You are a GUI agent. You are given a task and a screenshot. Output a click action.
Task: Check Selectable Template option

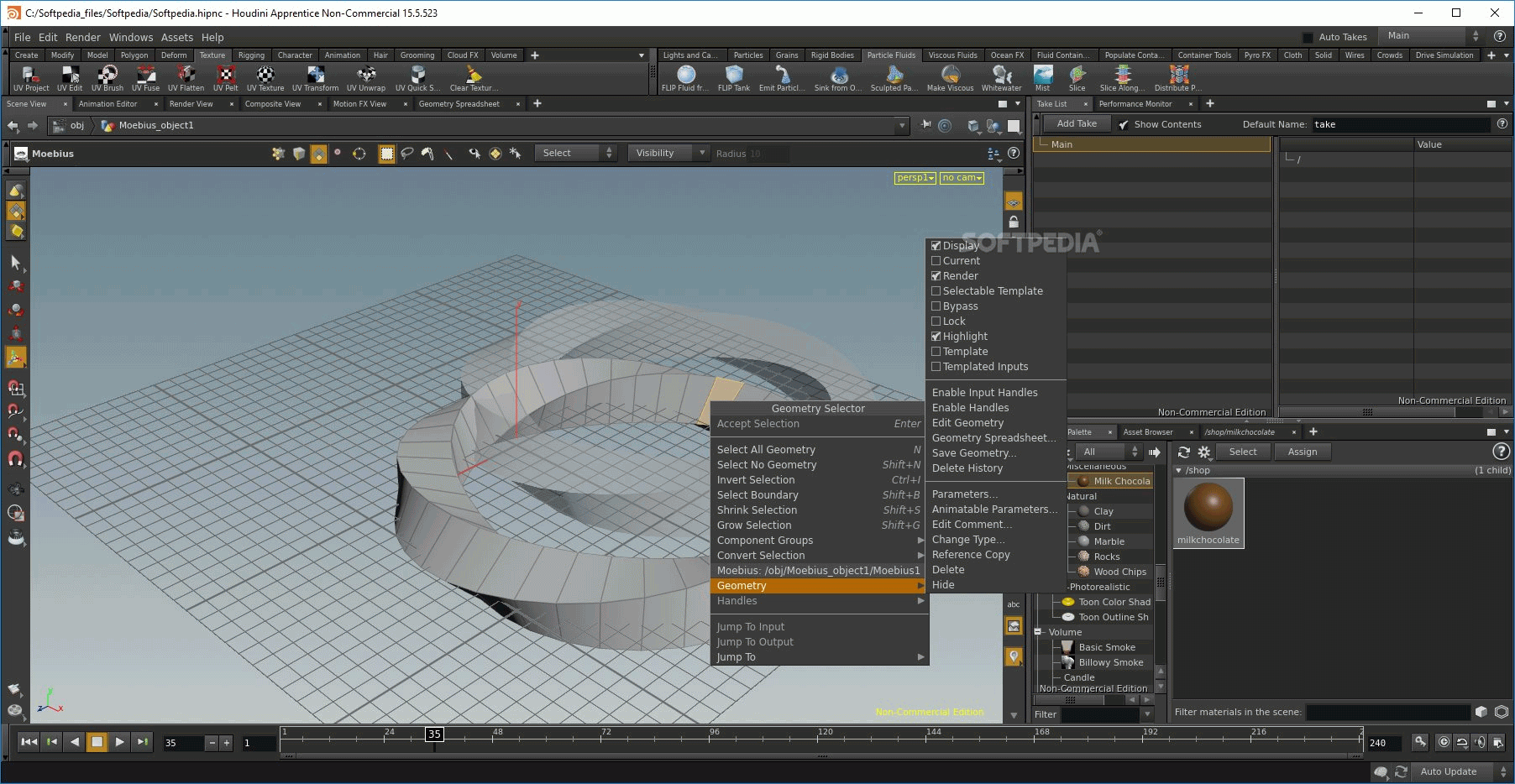[x=936, y=291]
